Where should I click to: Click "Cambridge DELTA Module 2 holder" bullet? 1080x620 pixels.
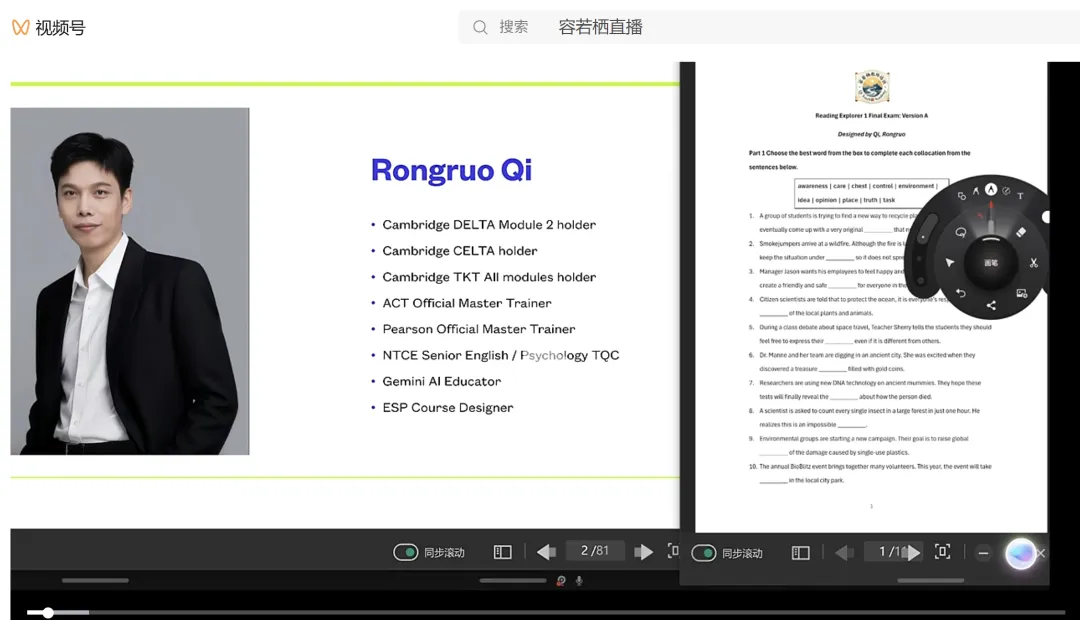(489, 225)
